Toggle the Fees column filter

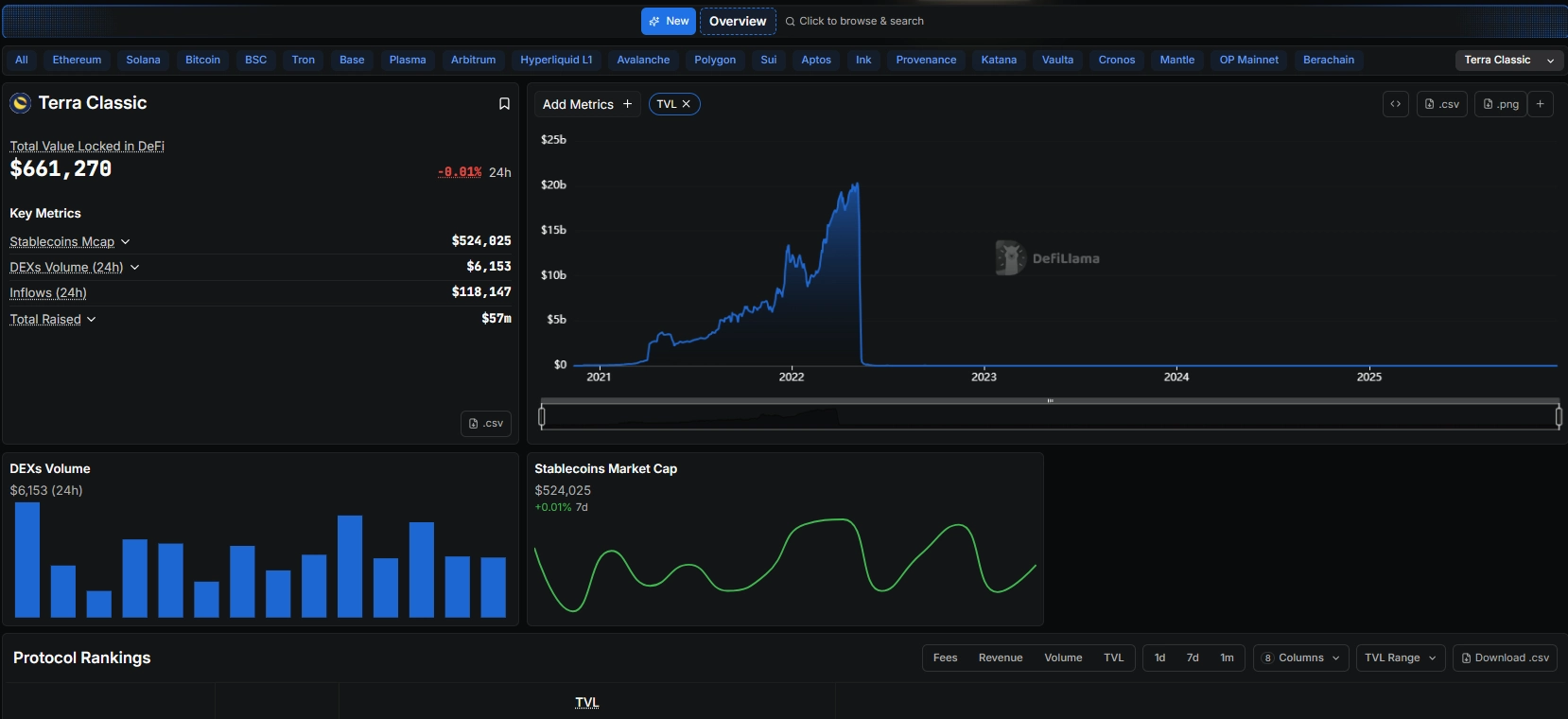945,658
